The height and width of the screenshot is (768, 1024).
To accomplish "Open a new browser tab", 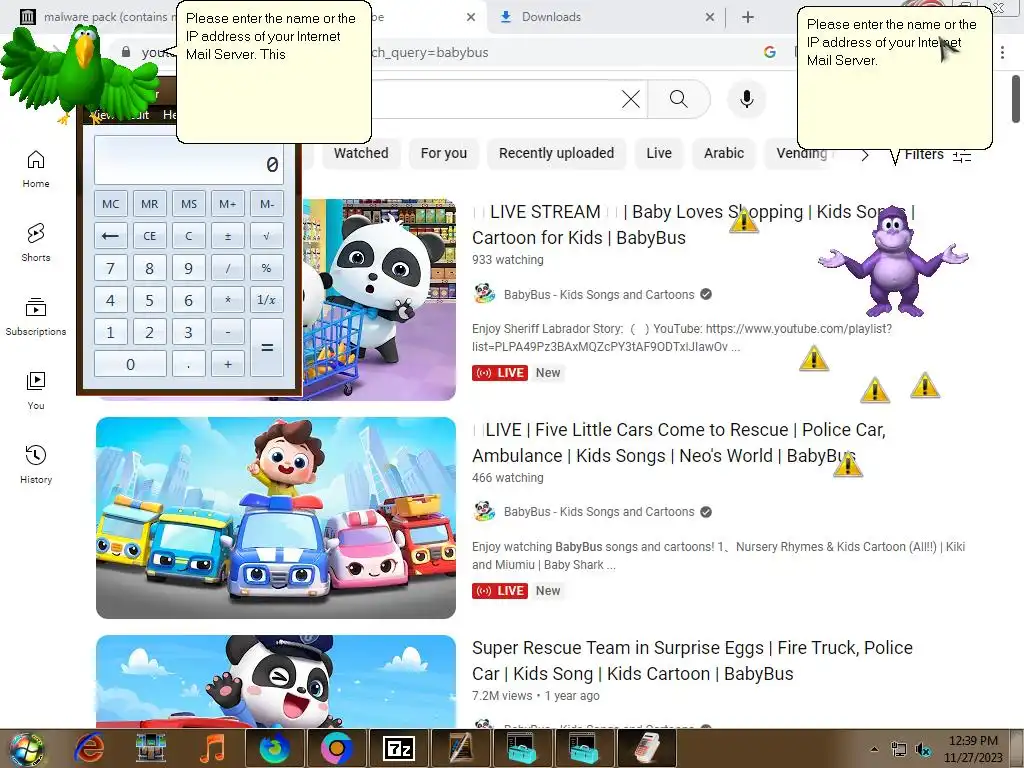I will [748, 17].
